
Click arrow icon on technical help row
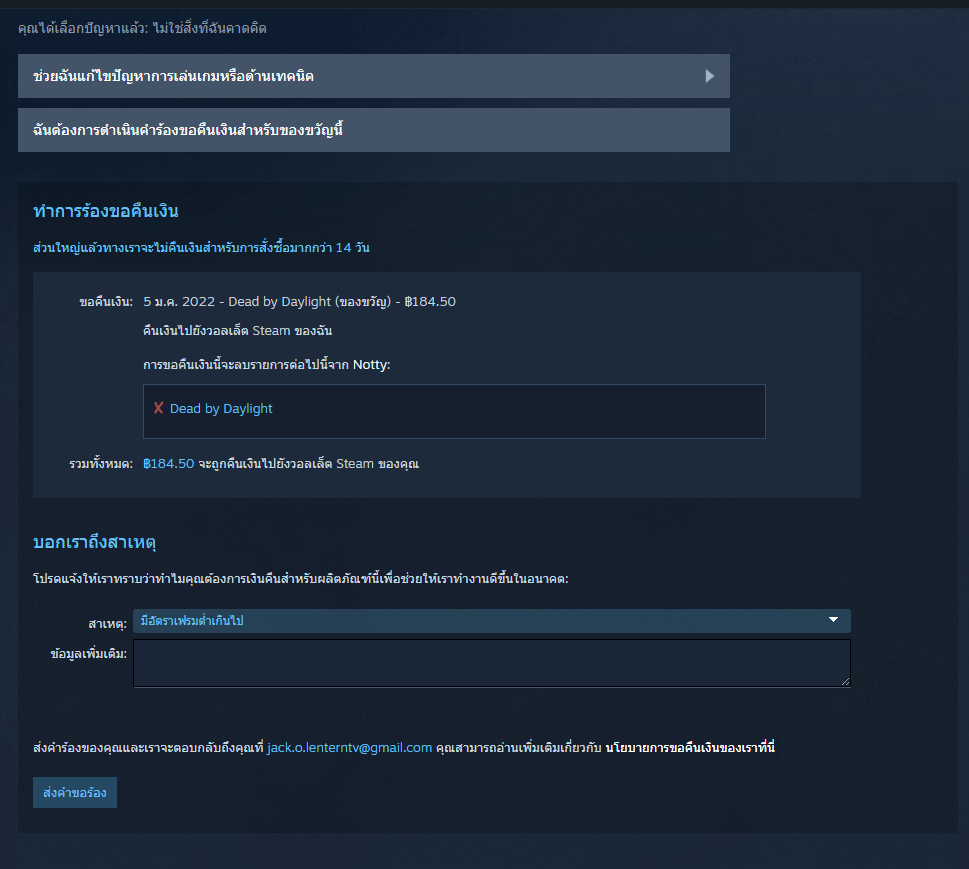click(709, 76)
